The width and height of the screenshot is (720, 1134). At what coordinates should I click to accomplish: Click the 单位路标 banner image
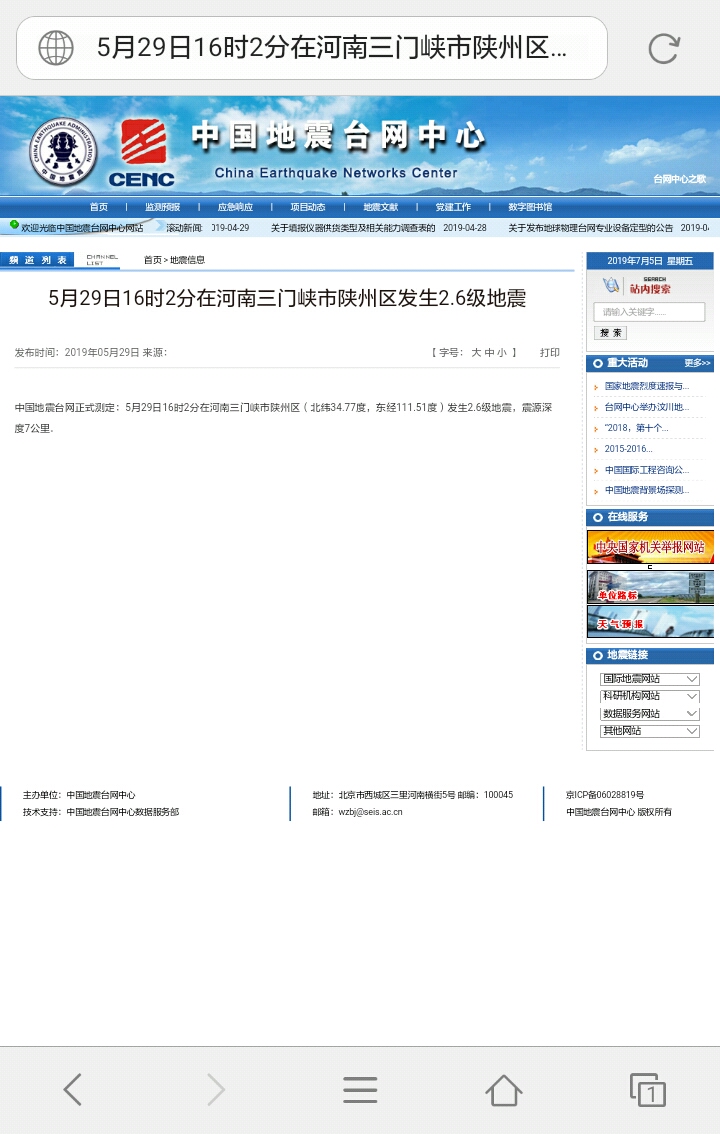[x=650, y=587]
